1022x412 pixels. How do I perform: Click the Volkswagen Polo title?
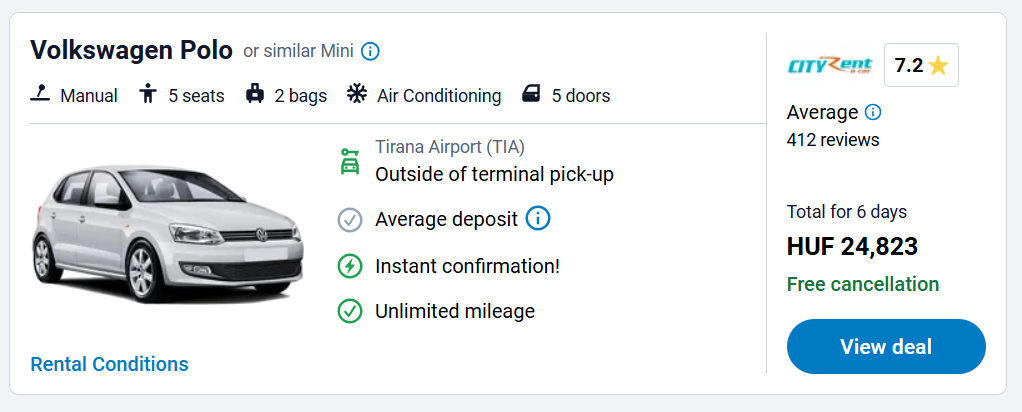131,50
